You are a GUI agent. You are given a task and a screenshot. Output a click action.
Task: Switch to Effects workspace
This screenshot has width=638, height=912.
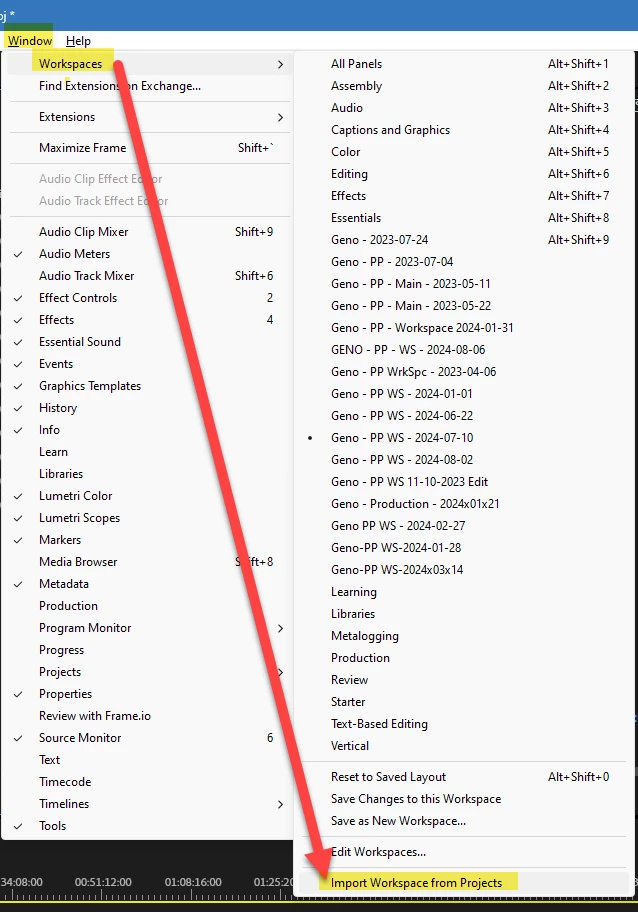pos(464,196)
